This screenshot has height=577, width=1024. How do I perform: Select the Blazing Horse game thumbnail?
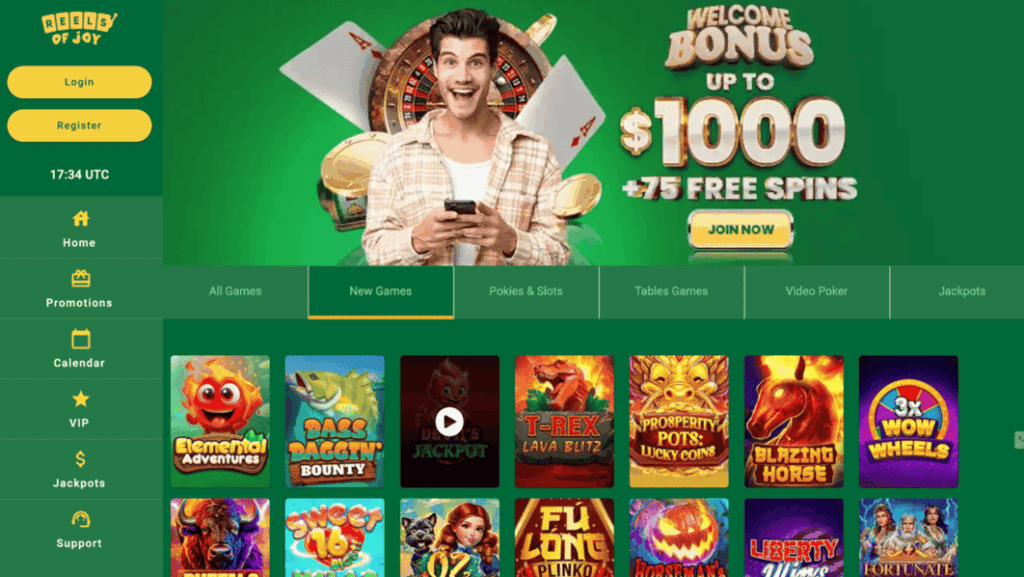click(793, 421)
